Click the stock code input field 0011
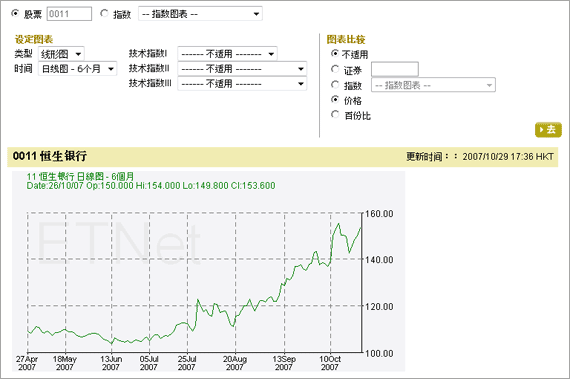The image size is (570, 379). 69,14
